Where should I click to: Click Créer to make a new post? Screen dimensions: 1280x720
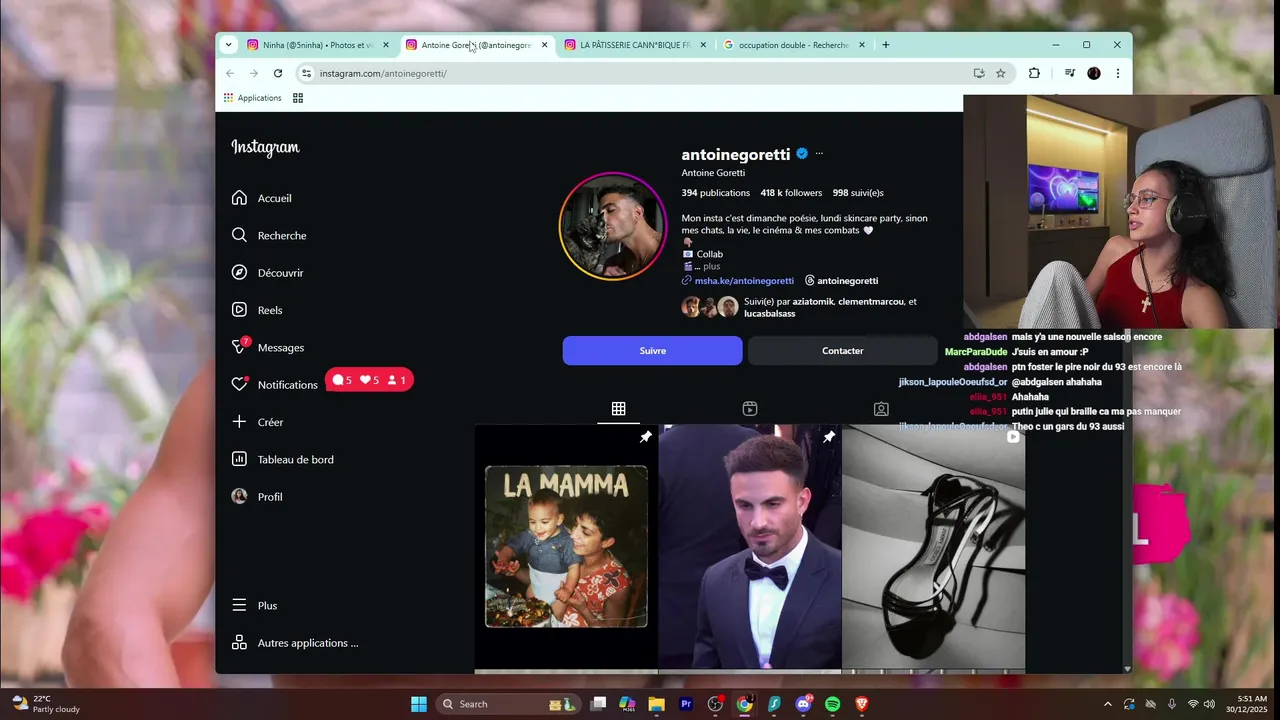coord(257,422)
